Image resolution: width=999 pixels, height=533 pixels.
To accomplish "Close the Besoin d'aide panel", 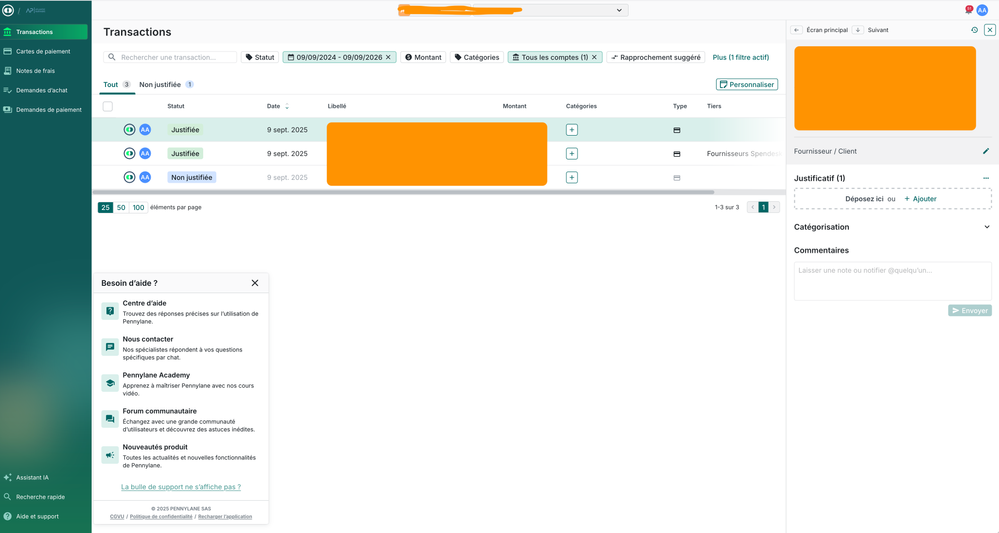I will (x=255, y=283).
